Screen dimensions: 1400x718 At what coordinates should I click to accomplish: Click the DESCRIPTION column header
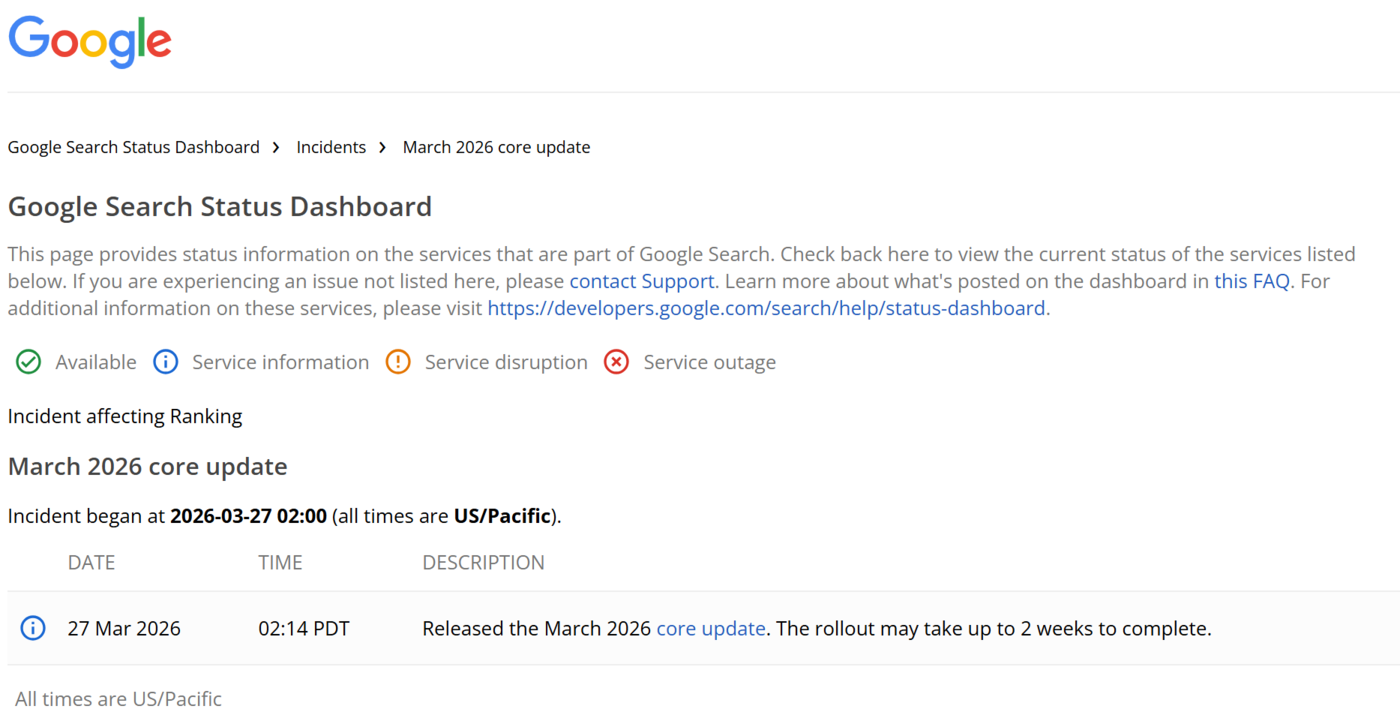483,562
